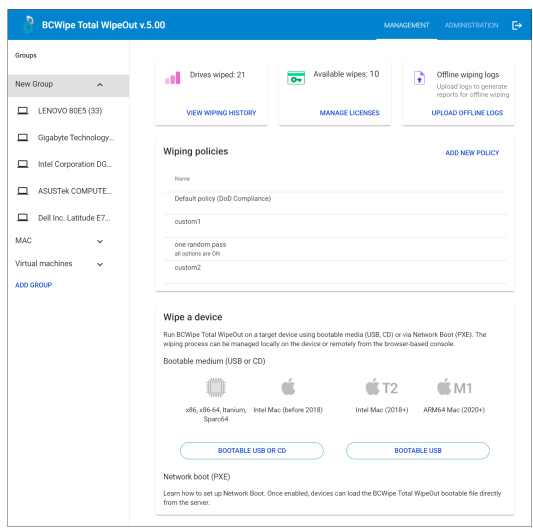Click Upload Offline Logs link

467,113
